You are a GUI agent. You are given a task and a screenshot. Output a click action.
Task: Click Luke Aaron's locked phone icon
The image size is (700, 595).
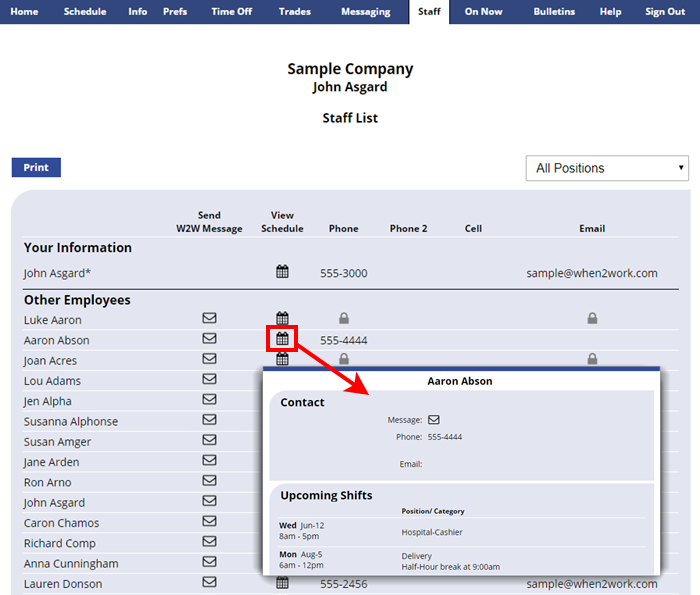pos(344,318)
